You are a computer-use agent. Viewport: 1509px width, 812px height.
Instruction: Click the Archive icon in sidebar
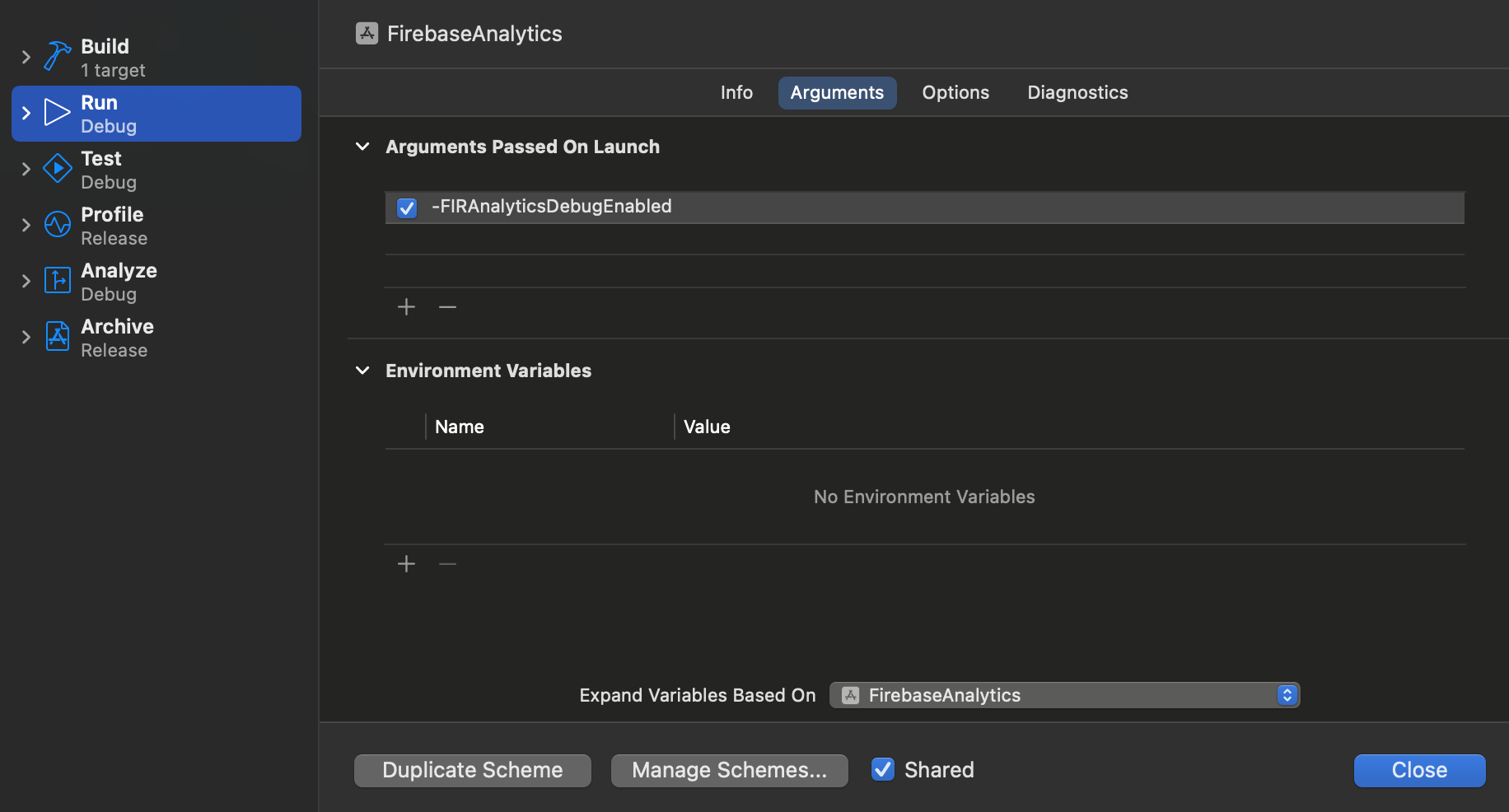pyautogui.click(x=55, y=336)
